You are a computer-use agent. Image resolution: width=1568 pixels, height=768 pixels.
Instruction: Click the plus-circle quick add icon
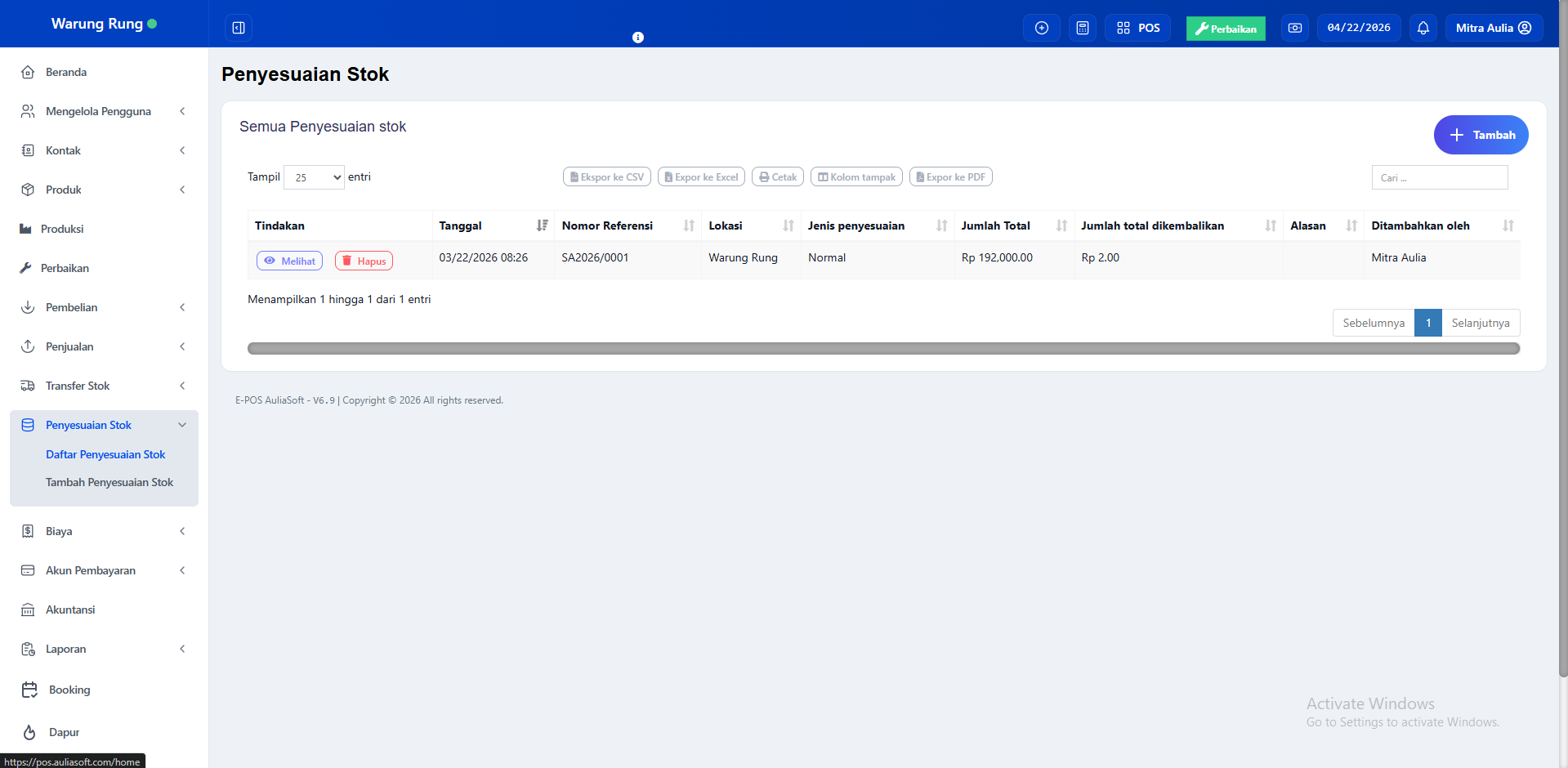pos(1041,28)
